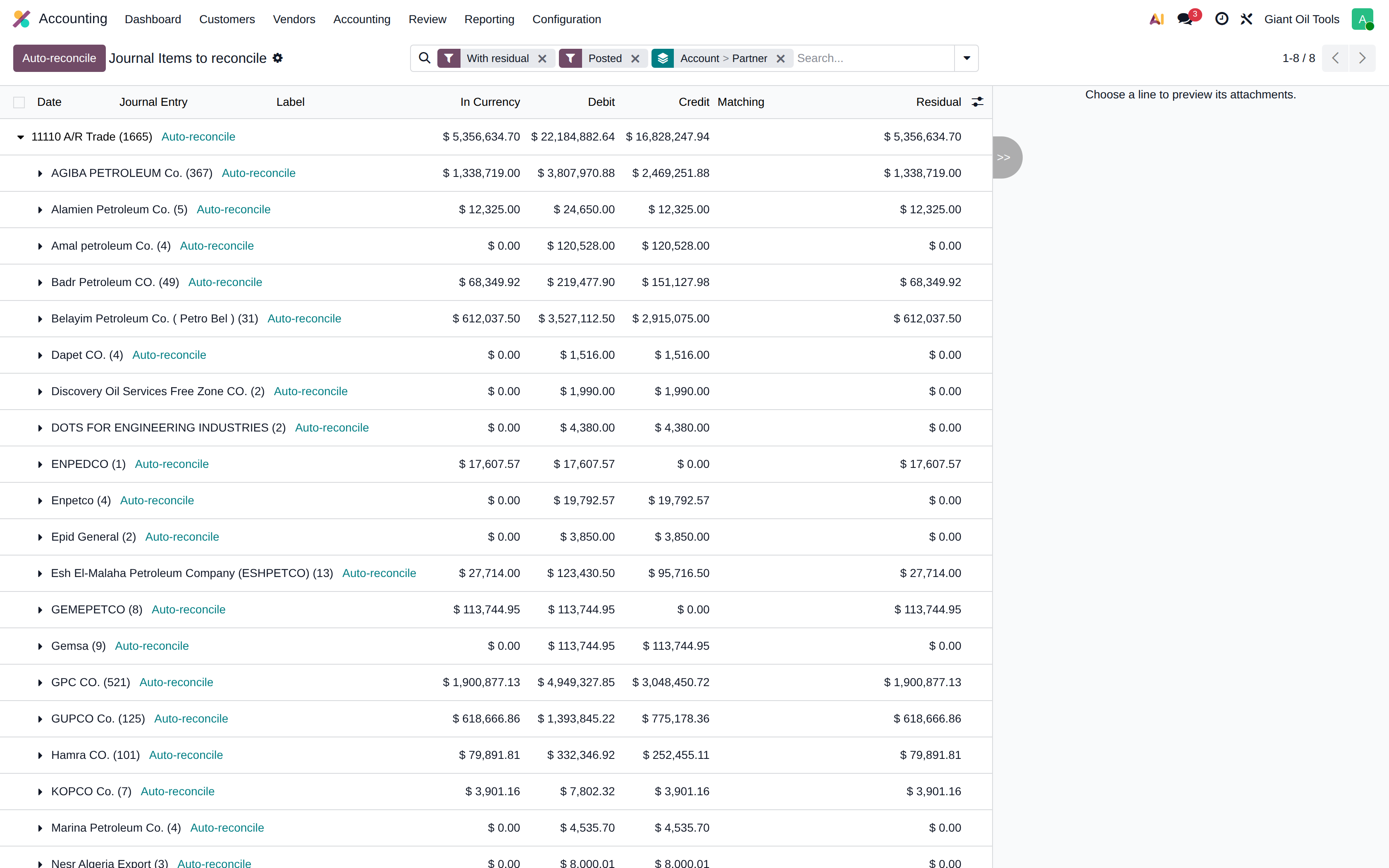Sort by the Credit column header

694,102
